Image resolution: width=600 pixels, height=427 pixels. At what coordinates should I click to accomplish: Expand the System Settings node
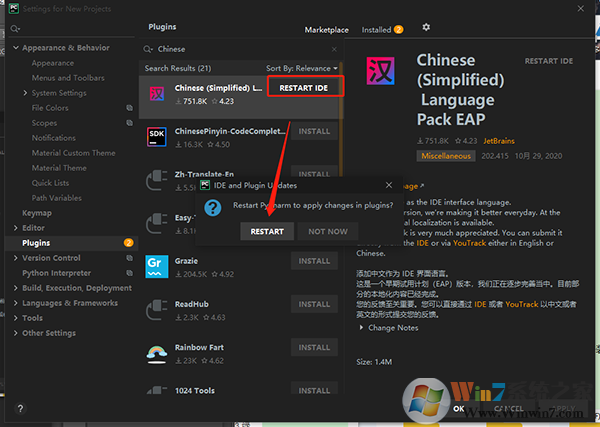[25, 93]
